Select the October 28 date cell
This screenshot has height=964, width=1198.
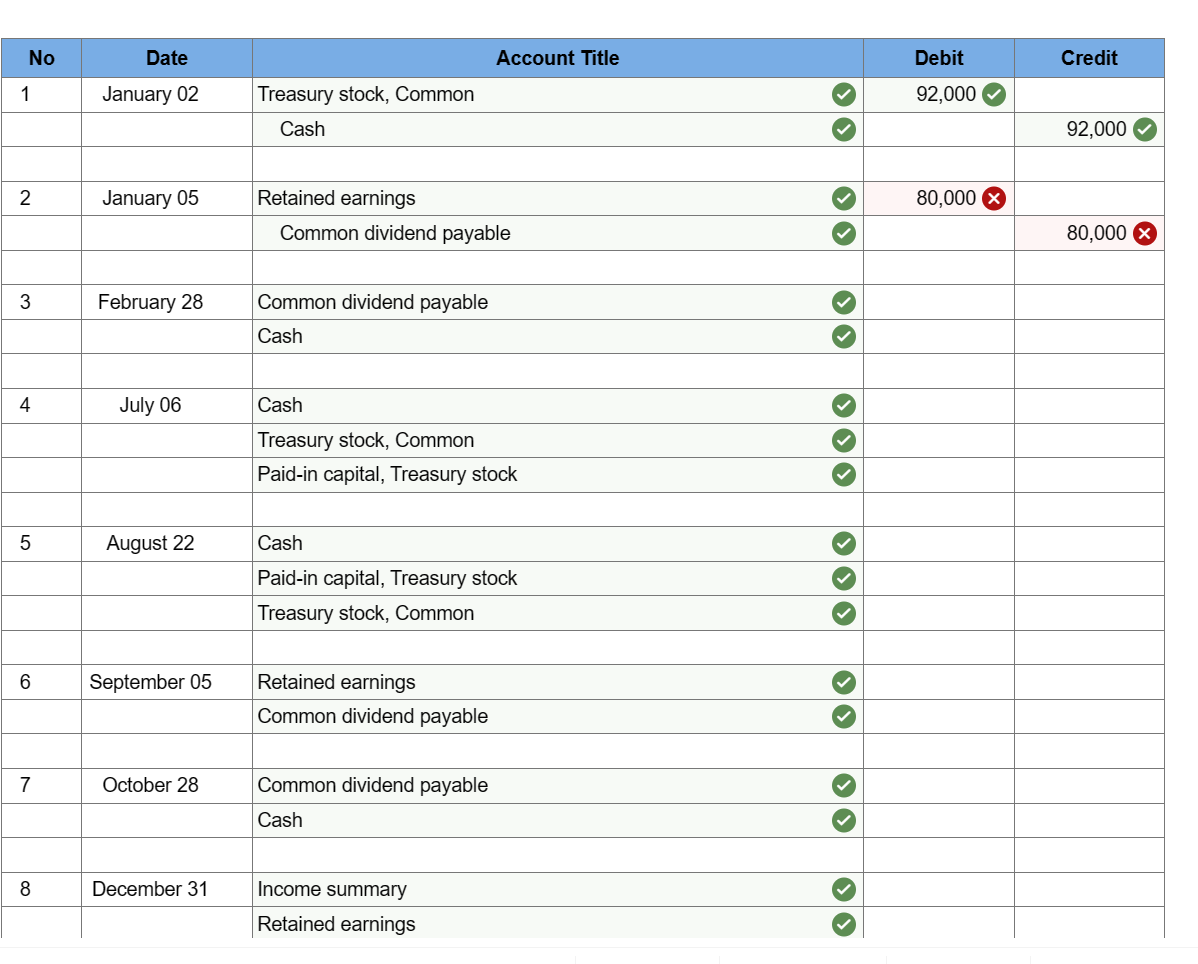tap(167, 785)
